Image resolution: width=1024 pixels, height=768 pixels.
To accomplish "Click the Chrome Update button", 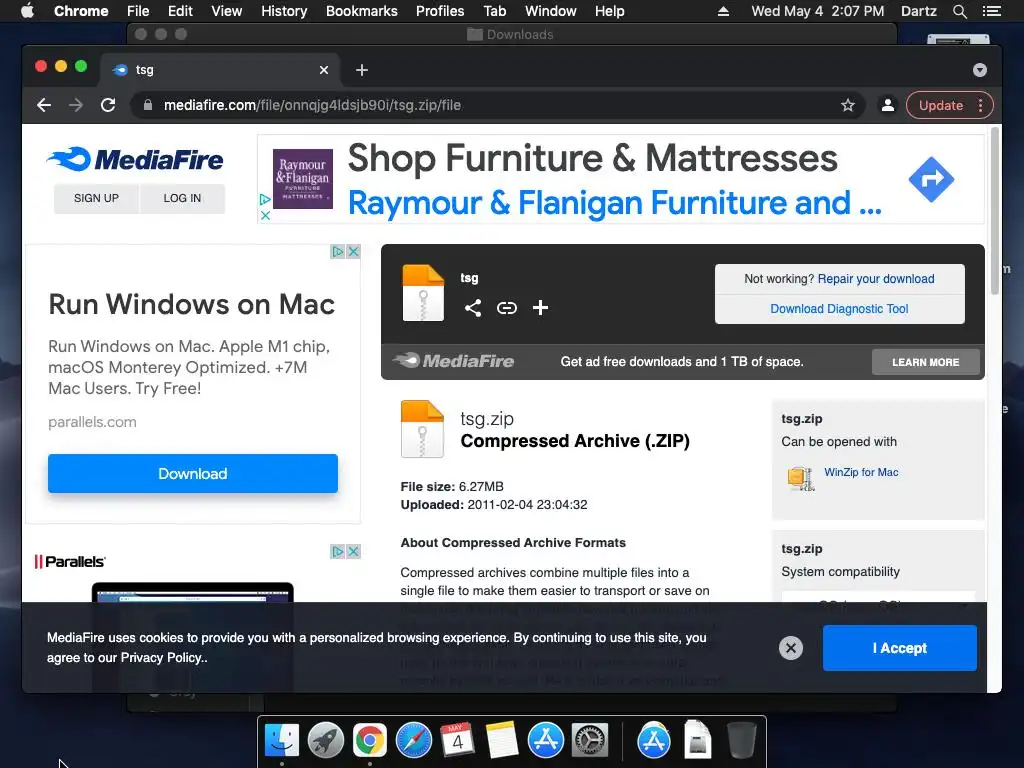I will (940, 105).
